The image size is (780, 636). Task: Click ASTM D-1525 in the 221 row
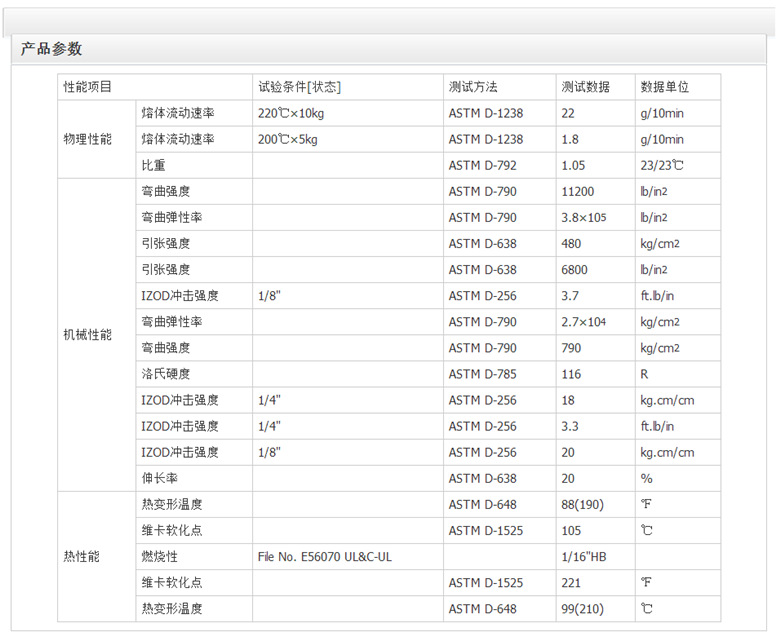point(499,583)
